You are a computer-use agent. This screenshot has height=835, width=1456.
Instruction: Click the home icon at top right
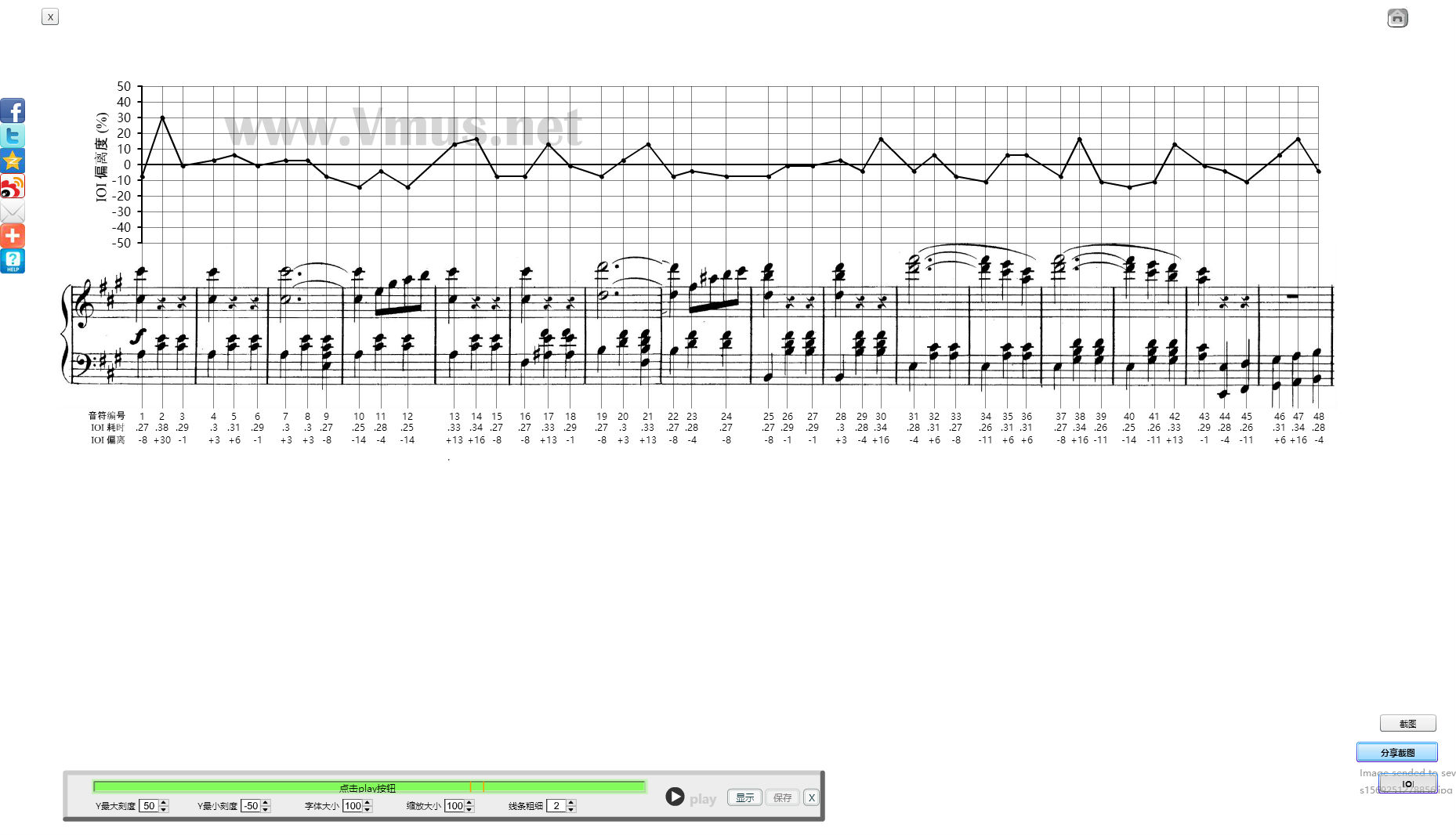click(x=1397, y=18)
